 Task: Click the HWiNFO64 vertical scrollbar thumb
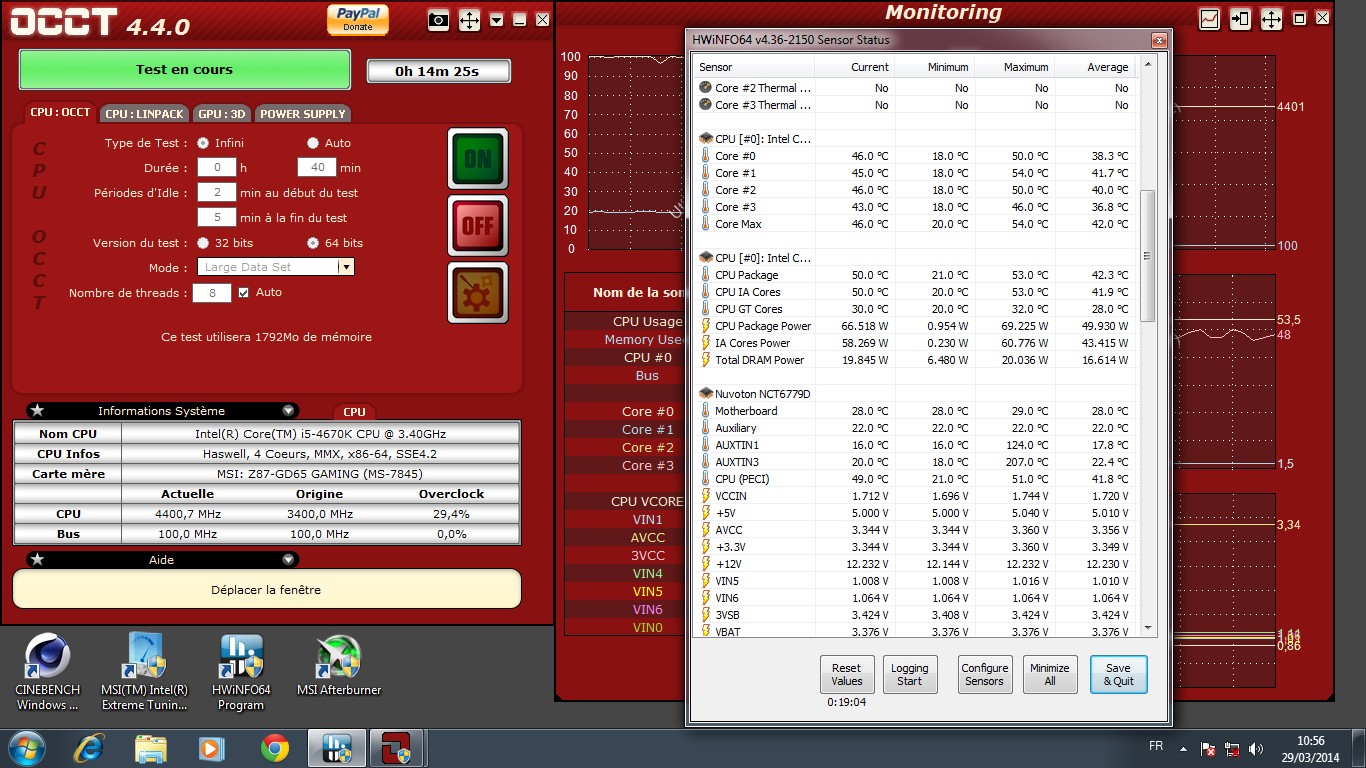pyautogui.click(x=1147, y=255)
